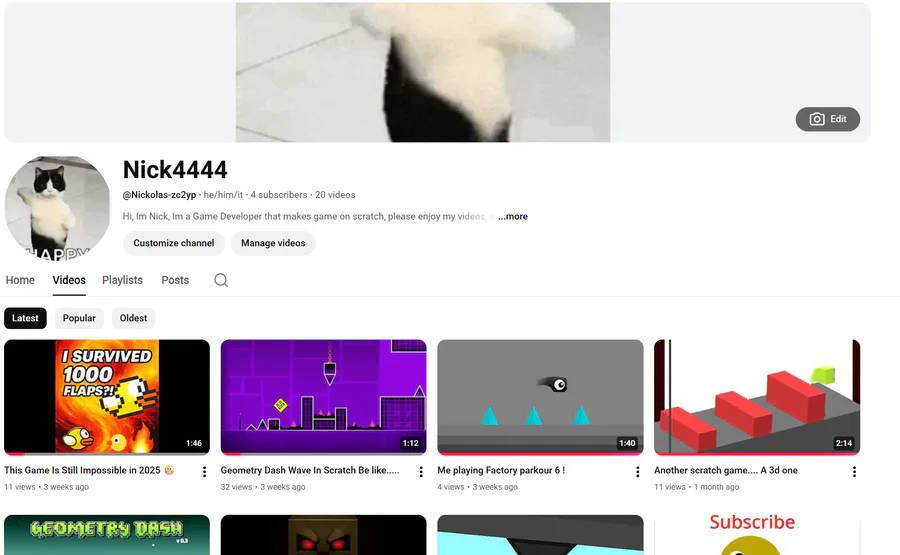The image size is (900, 555).
Task: Open options menu for Geometry Dash Wave video
Action: [421, 472]
